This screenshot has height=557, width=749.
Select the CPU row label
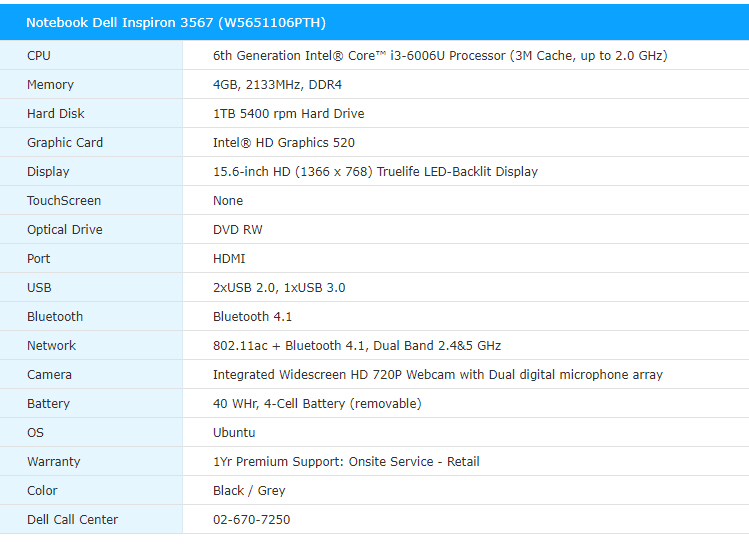(x=39, y=56)
